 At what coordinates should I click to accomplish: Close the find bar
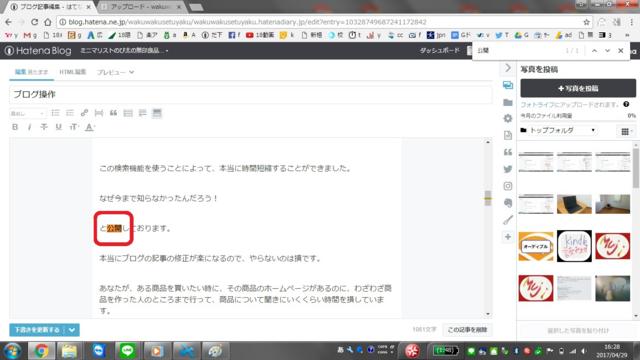[621, 51]
